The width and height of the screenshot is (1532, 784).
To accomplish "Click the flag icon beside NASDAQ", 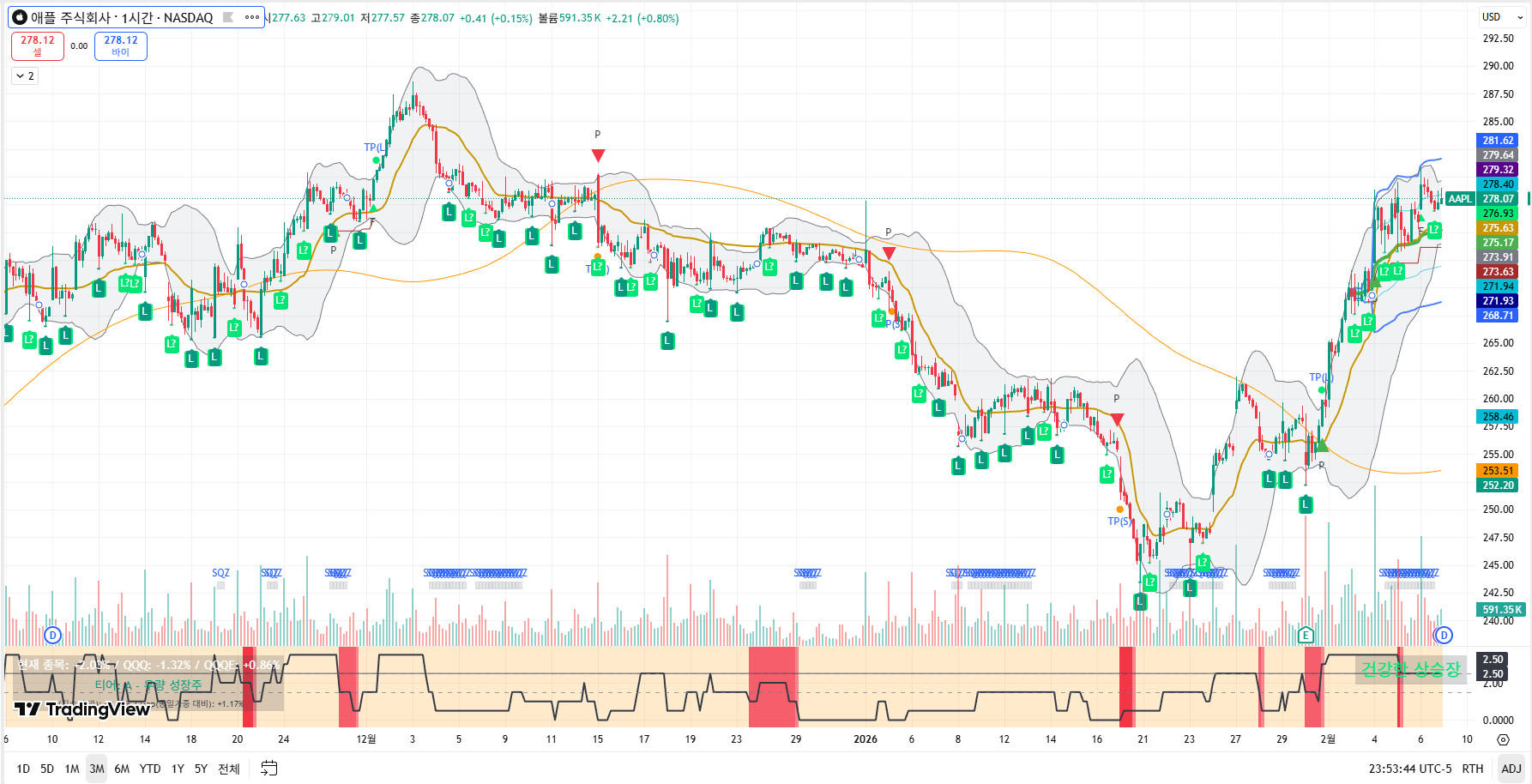I will (x=228, y=17).
